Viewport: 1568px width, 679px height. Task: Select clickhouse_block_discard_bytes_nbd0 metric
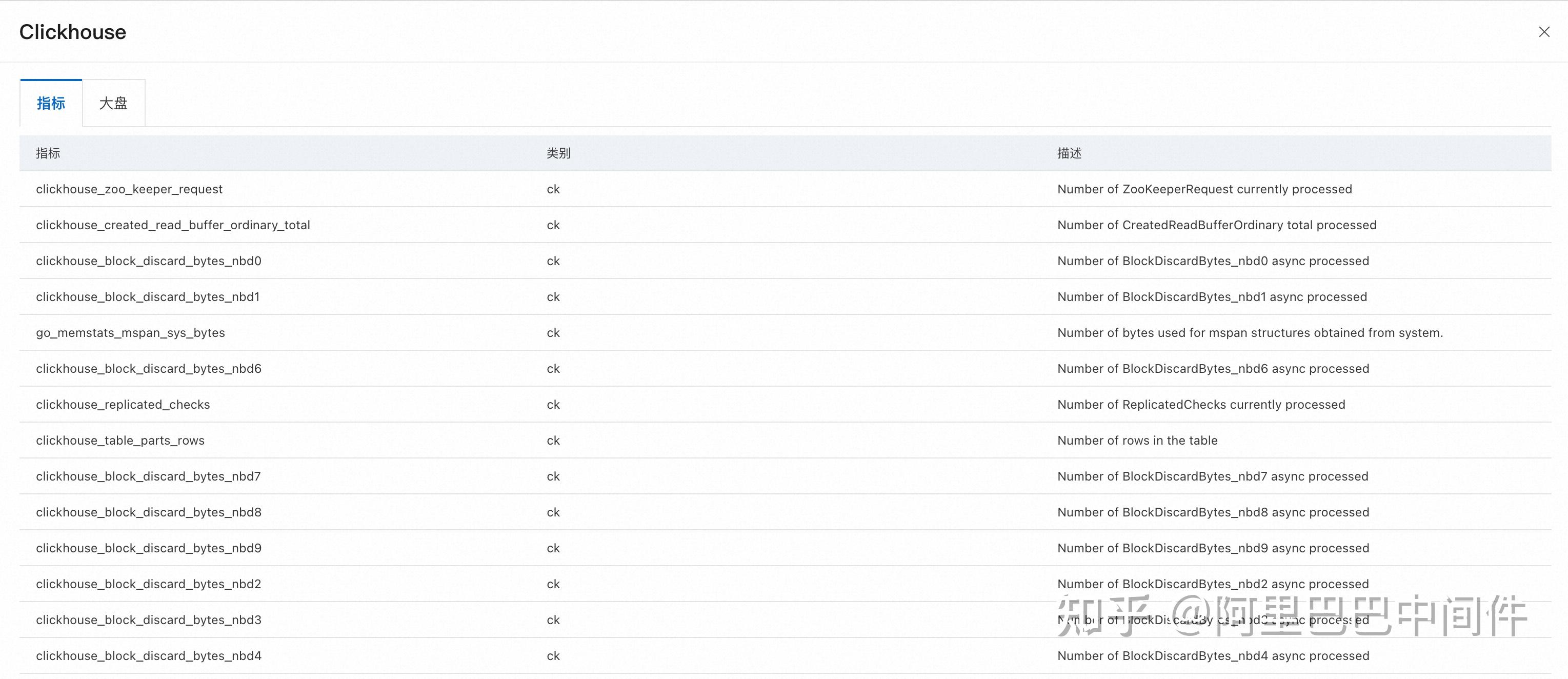(149, 261)
